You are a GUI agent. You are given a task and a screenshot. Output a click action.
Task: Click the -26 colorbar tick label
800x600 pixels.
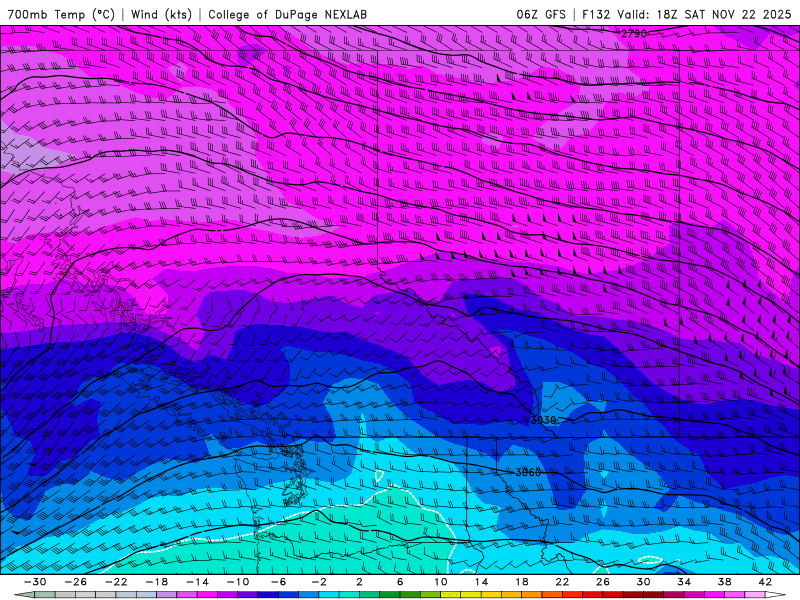point(76,582)
